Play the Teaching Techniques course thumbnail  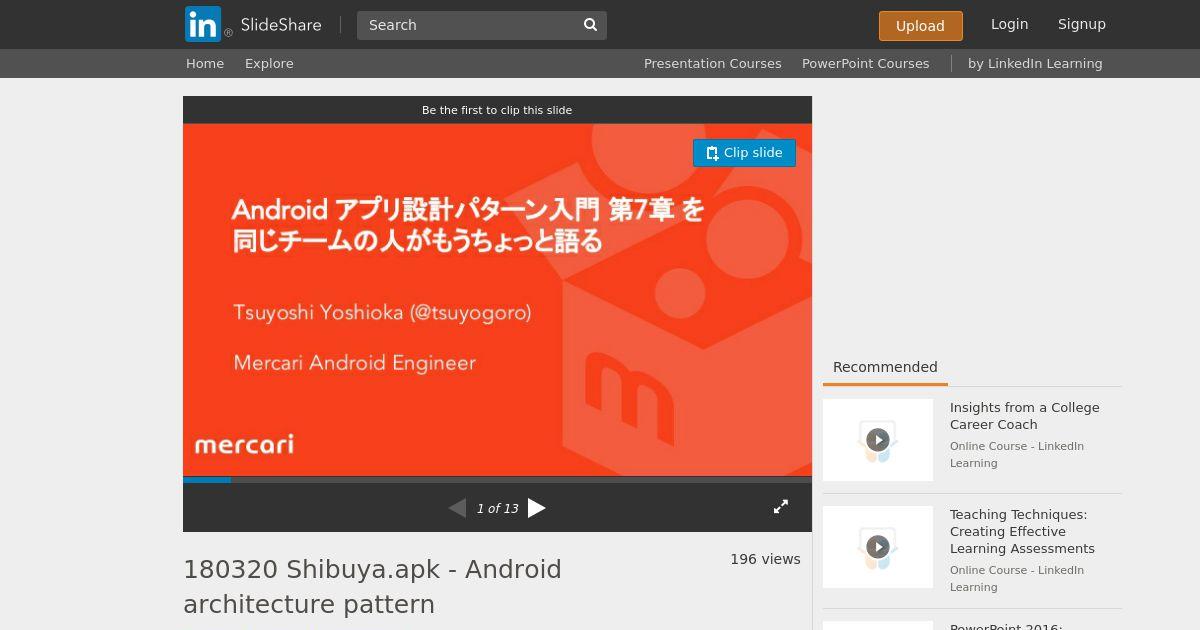(878, 547)
